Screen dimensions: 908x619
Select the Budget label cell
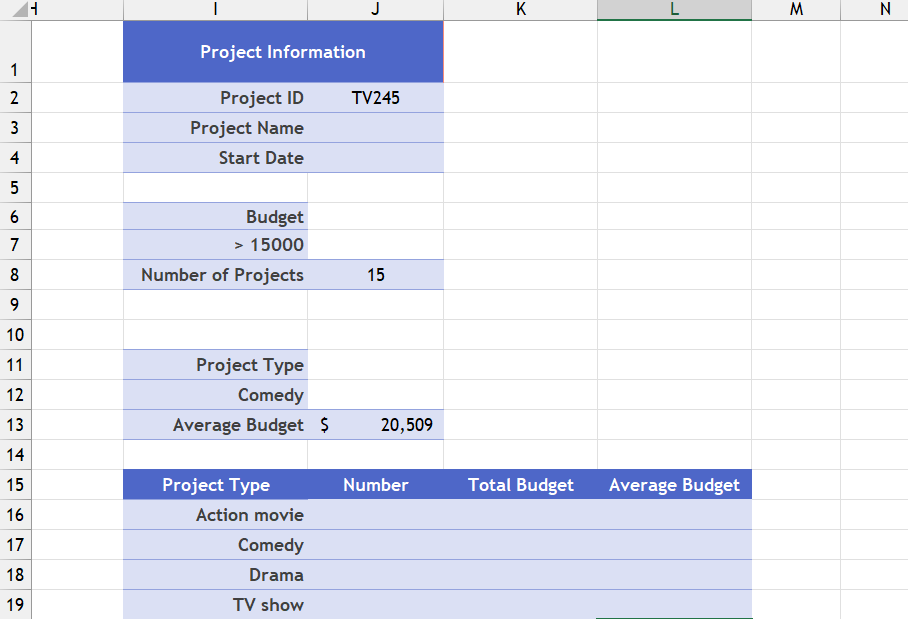click(215, 216)
